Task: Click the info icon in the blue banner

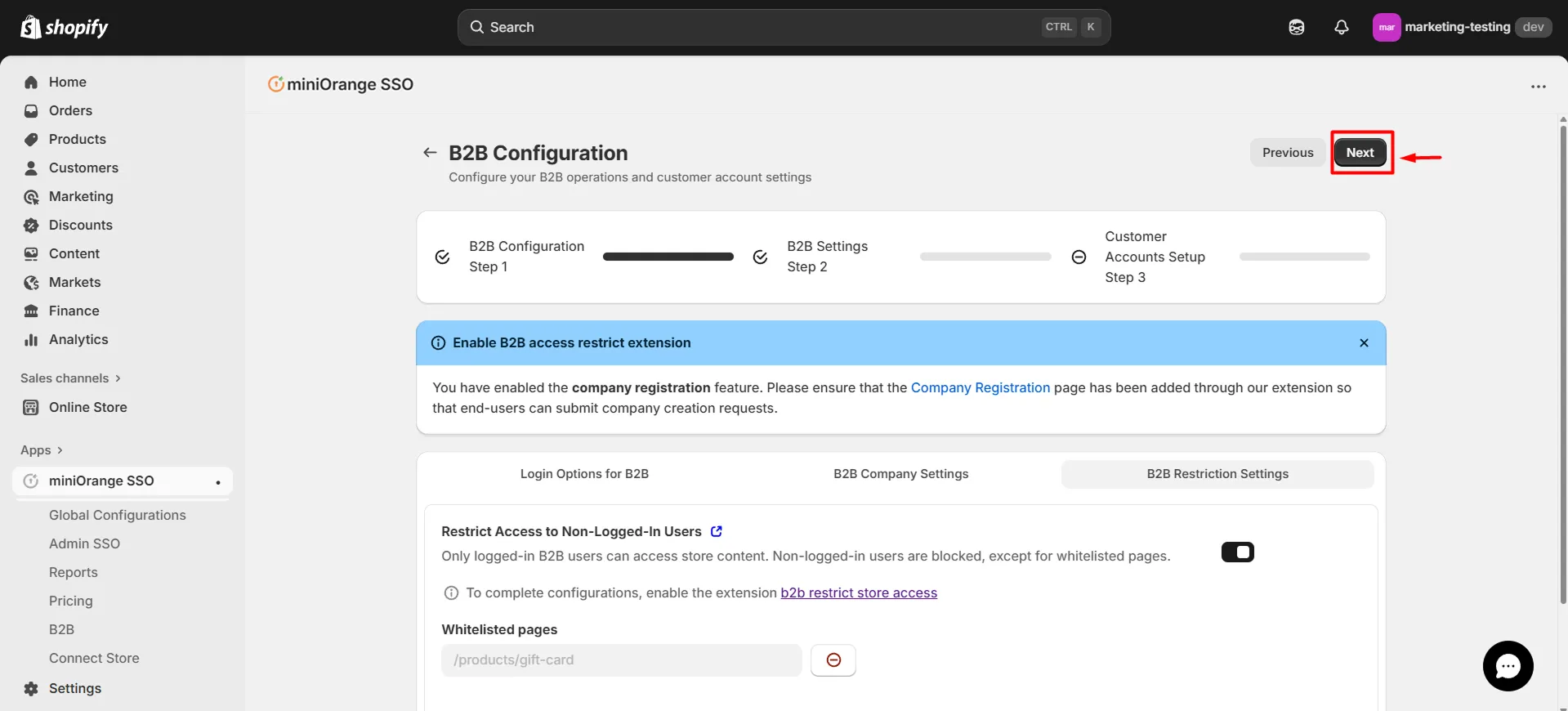Action: coord(439,342)
